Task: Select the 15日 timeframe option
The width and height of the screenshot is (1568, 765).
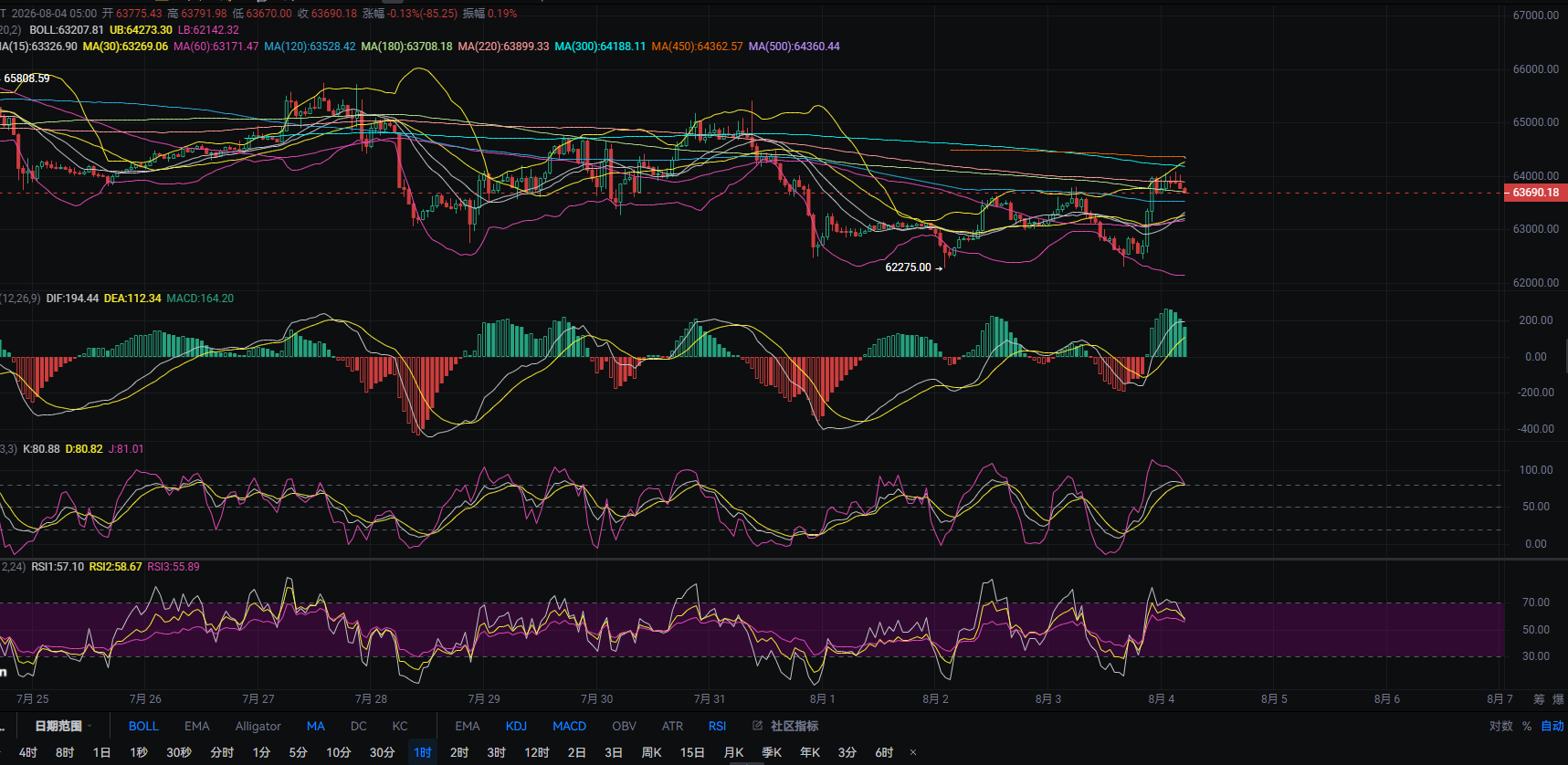Action: click(x=692, y=752)
